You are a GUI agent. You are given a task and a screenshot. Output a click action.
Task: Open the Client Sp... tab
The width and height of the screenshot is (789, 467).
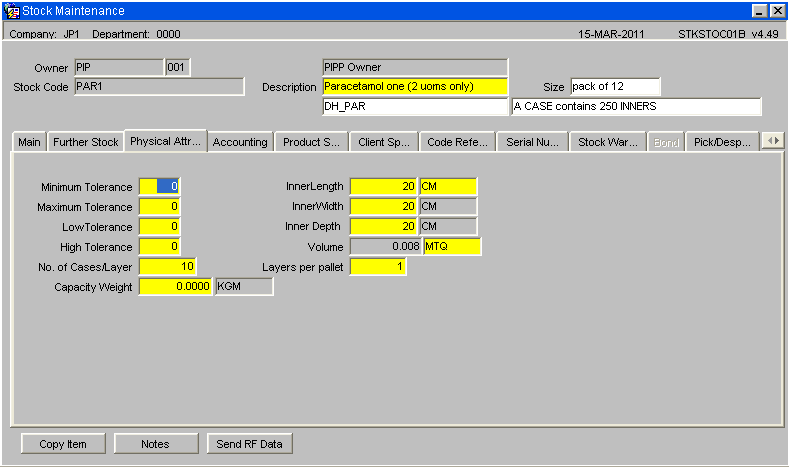click(384, 142)
